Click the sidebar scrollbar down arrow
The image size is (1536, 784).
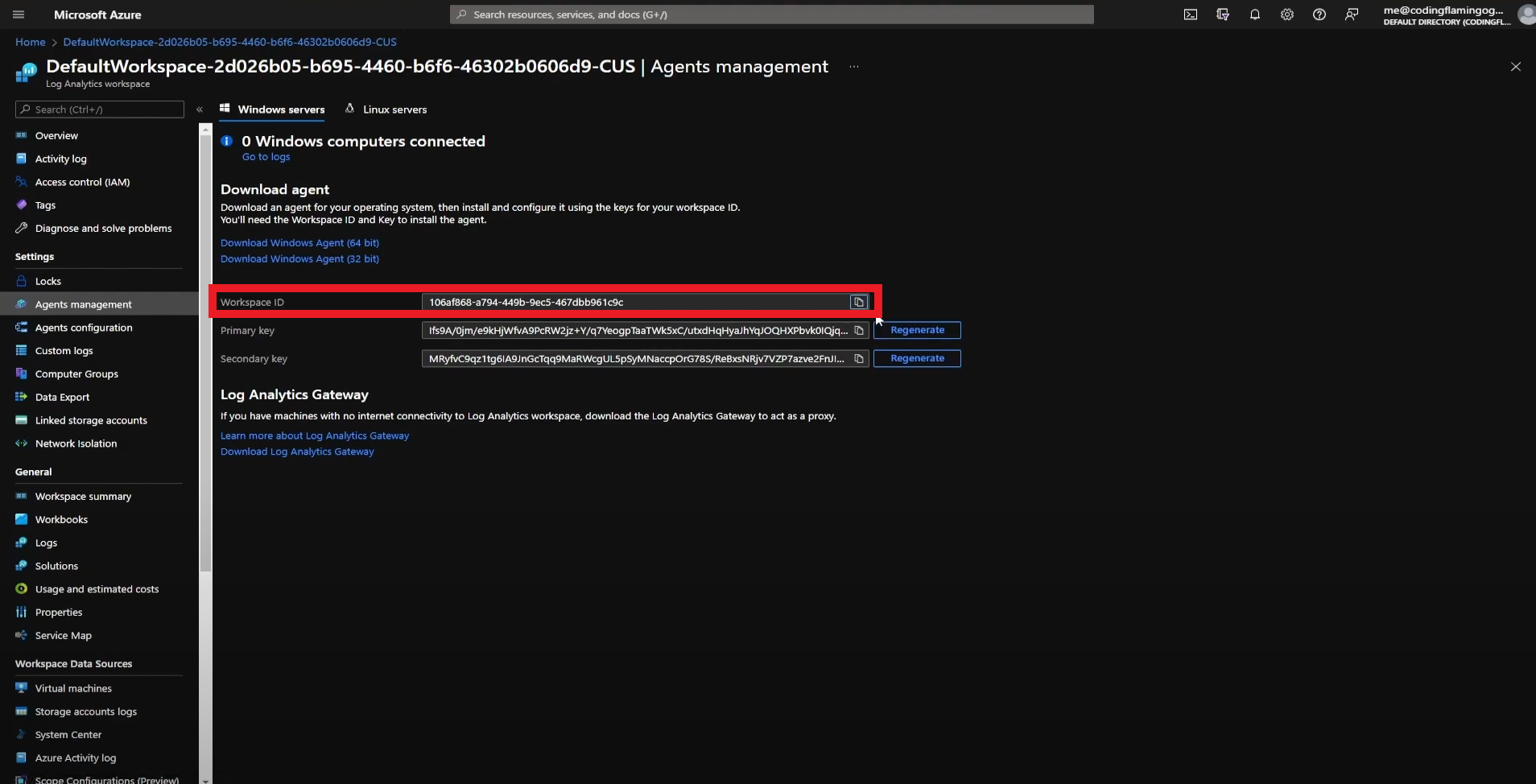pyautogui.click(x=205, y=779)
